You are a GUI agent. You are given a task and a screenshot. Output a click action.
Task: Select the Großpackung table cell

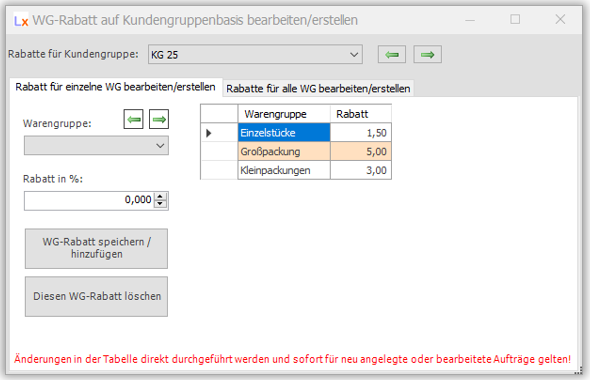point(284,152)
